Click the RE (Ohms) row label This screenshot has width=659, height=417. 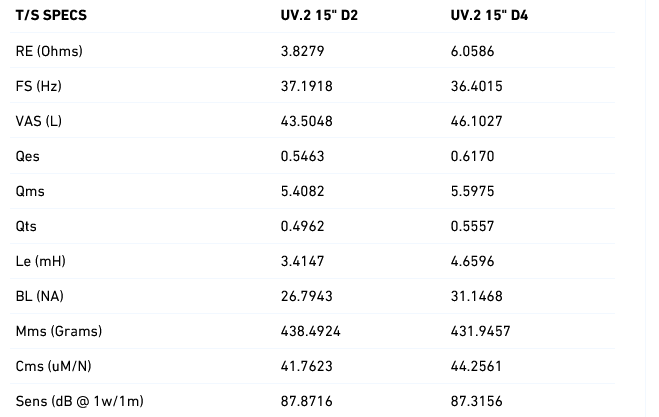coord(49,51)
